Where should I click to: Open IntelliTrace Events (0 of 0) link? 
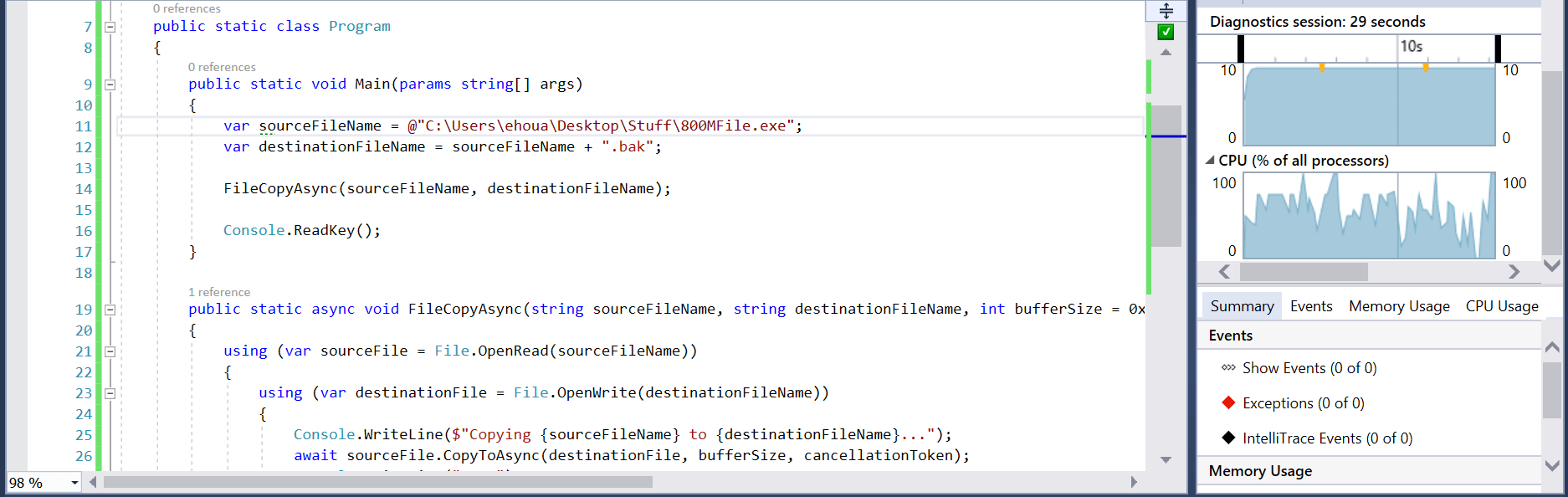tap(1327, 438)
